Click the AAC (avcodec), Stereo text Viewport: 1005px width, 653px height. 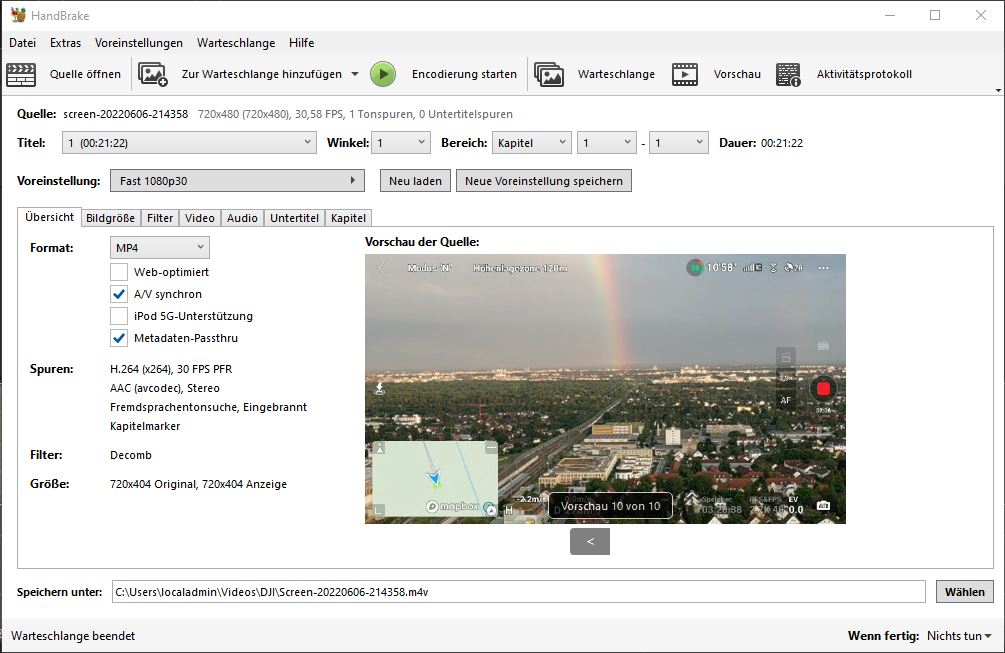pyautogui.click(x=165, y=388)
